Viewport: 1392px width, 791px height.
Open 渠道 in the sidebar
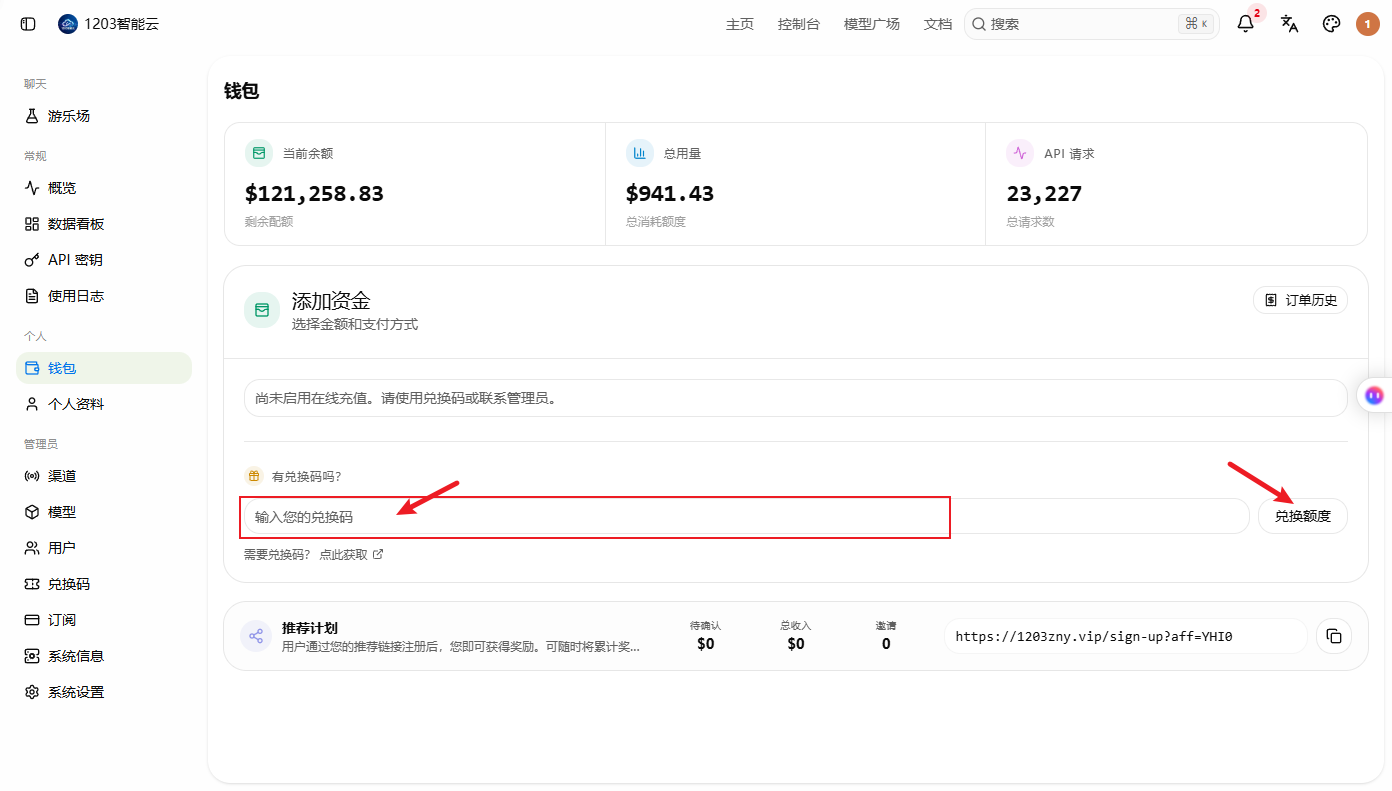[104, 476]
